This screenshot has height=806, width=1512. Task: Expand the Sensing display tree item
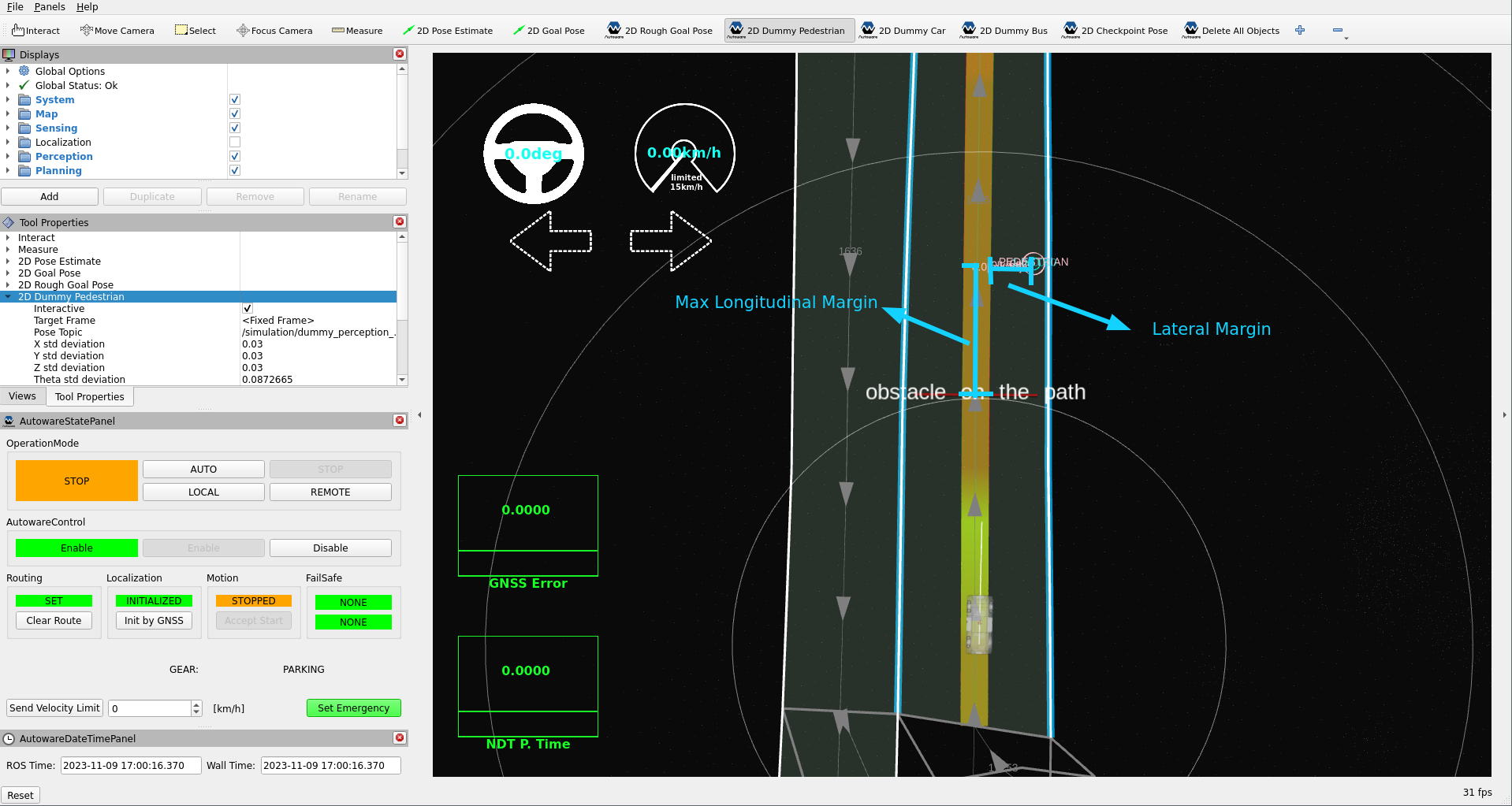pyautogui.click(x=8, y=128)
